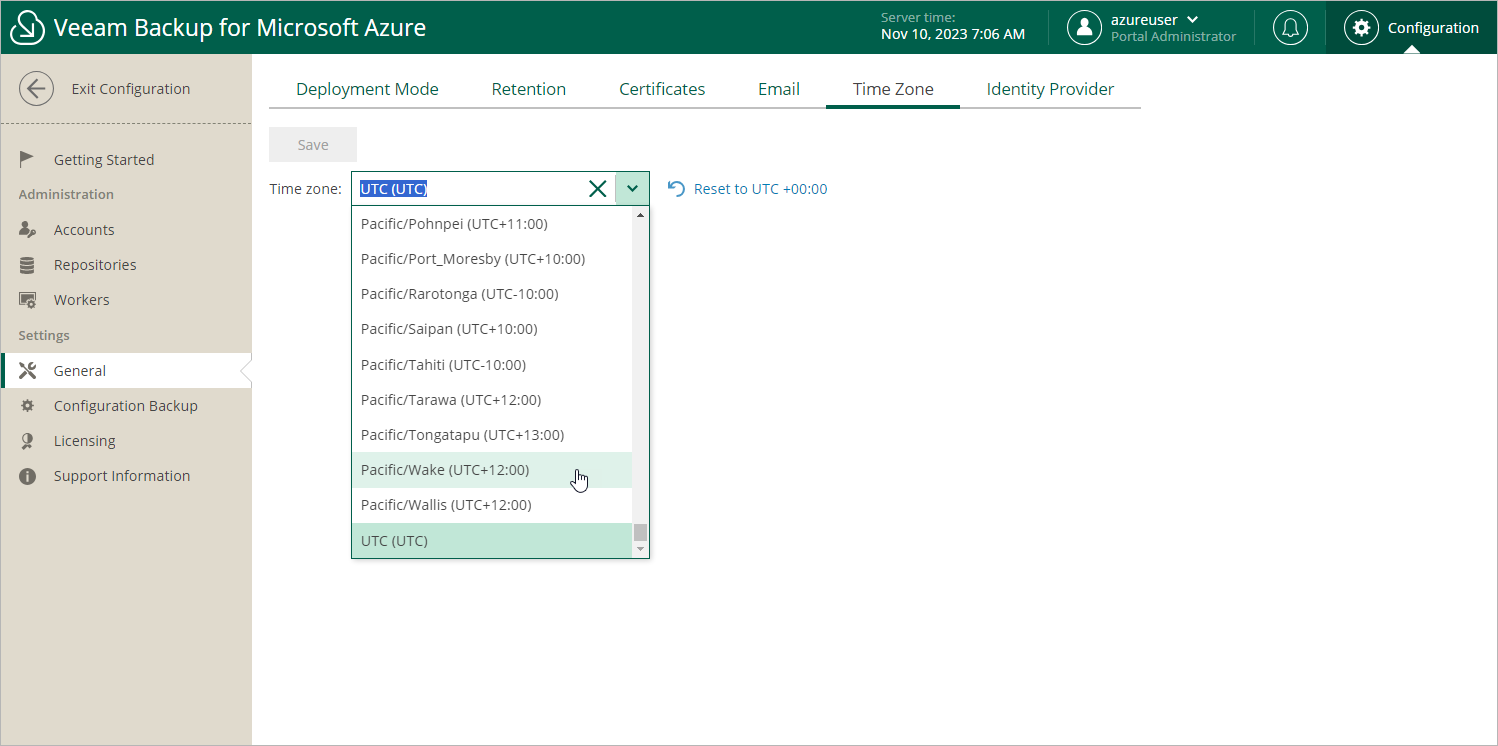Click the azureuser avatar icon
1498x746 pixels.
(1084, 28)
